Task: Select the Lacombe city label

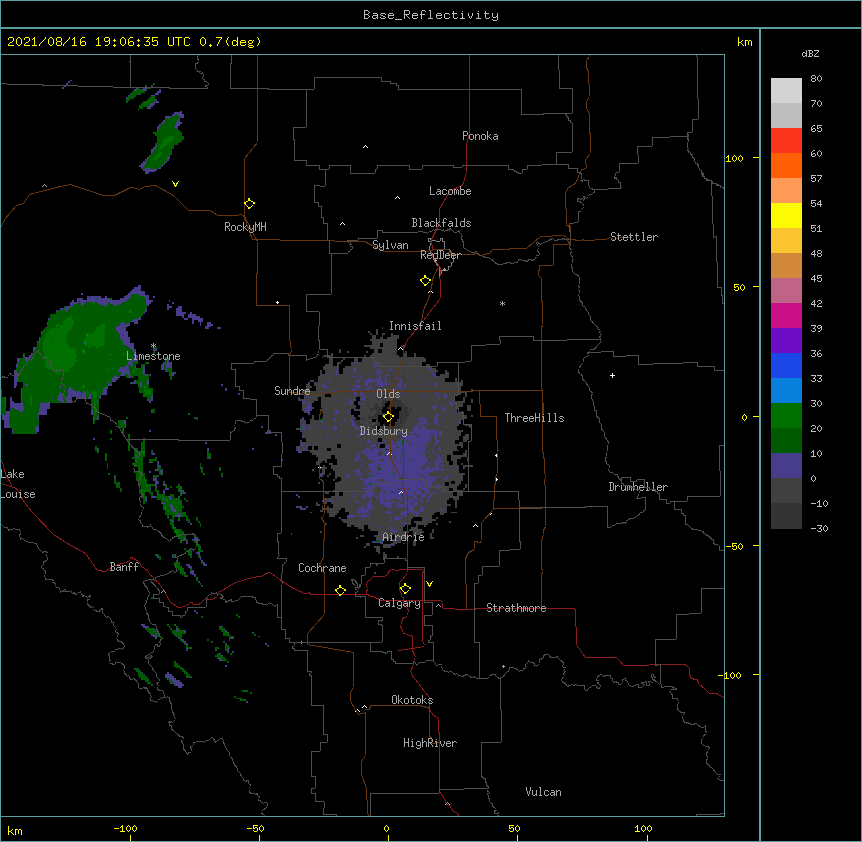Action: pyautogui.click(x=450, y=191)
